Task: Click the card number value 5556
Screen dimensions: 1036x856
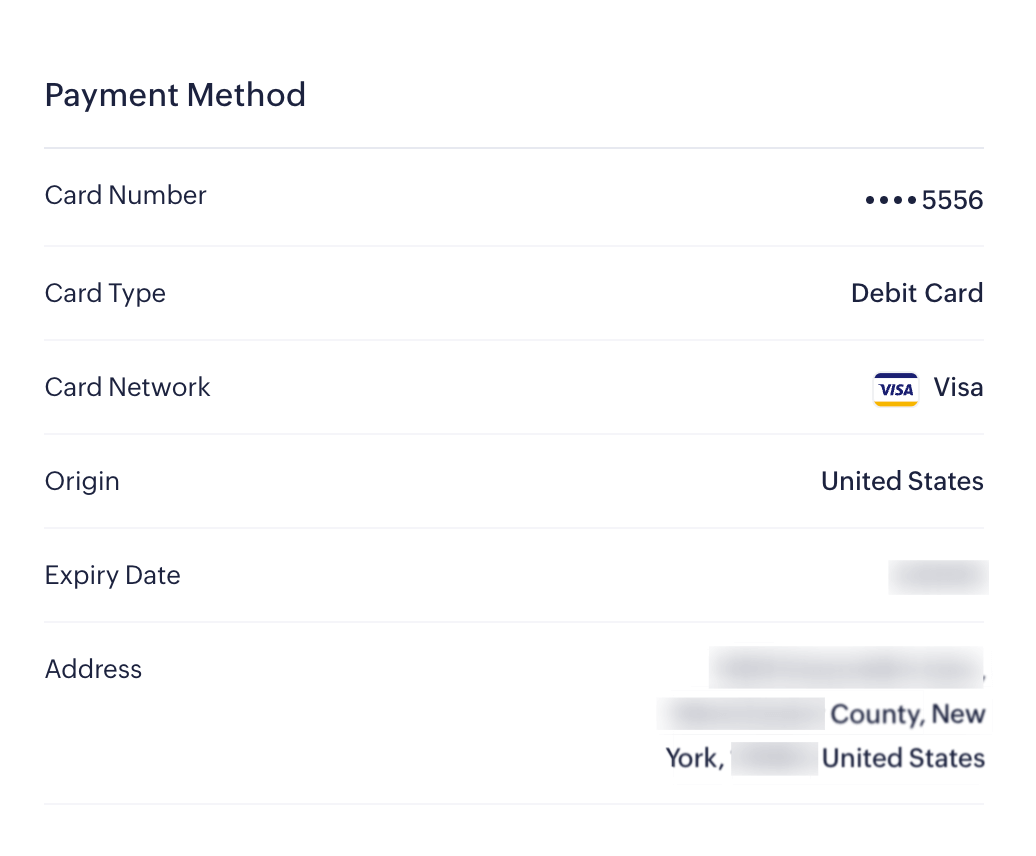Action: coord(950,200)
